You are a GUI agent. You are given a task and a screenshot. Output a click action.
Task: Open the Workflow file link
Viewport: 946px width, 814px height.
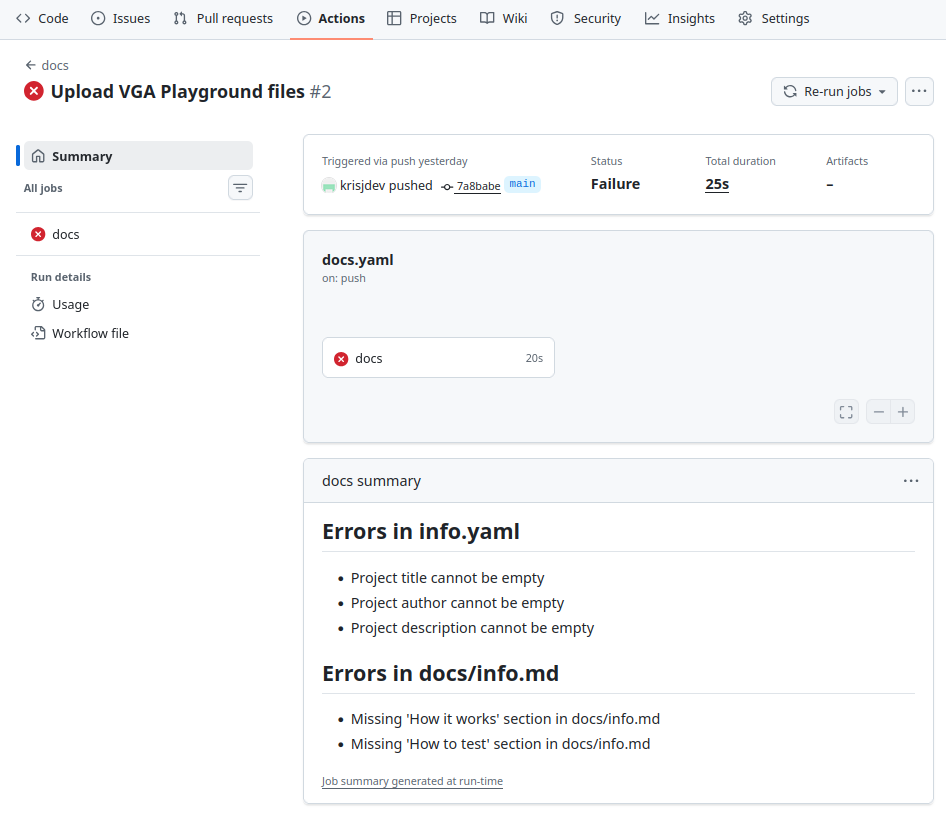point(90,333)
